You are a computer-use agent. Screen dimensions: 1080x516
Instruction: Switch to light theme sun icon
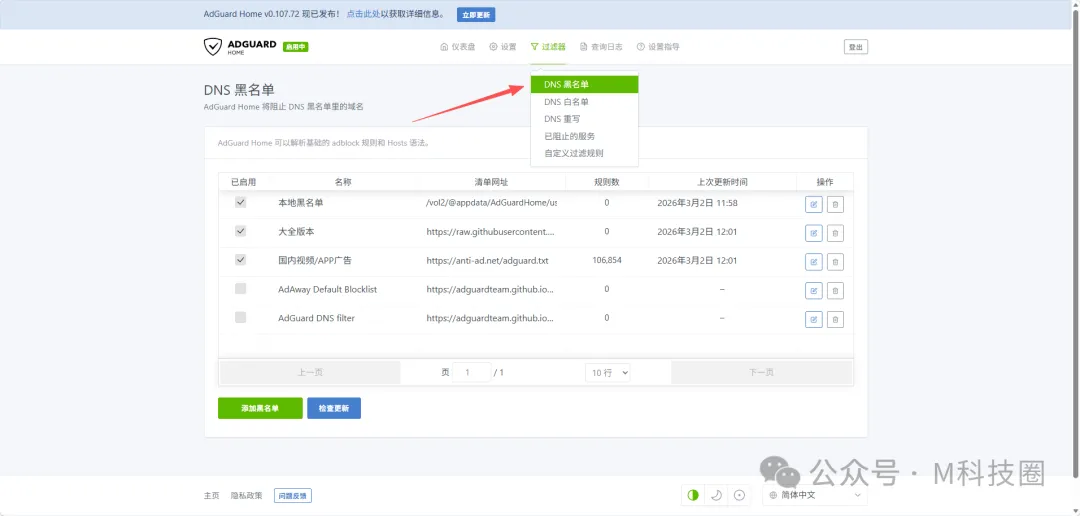739,495
